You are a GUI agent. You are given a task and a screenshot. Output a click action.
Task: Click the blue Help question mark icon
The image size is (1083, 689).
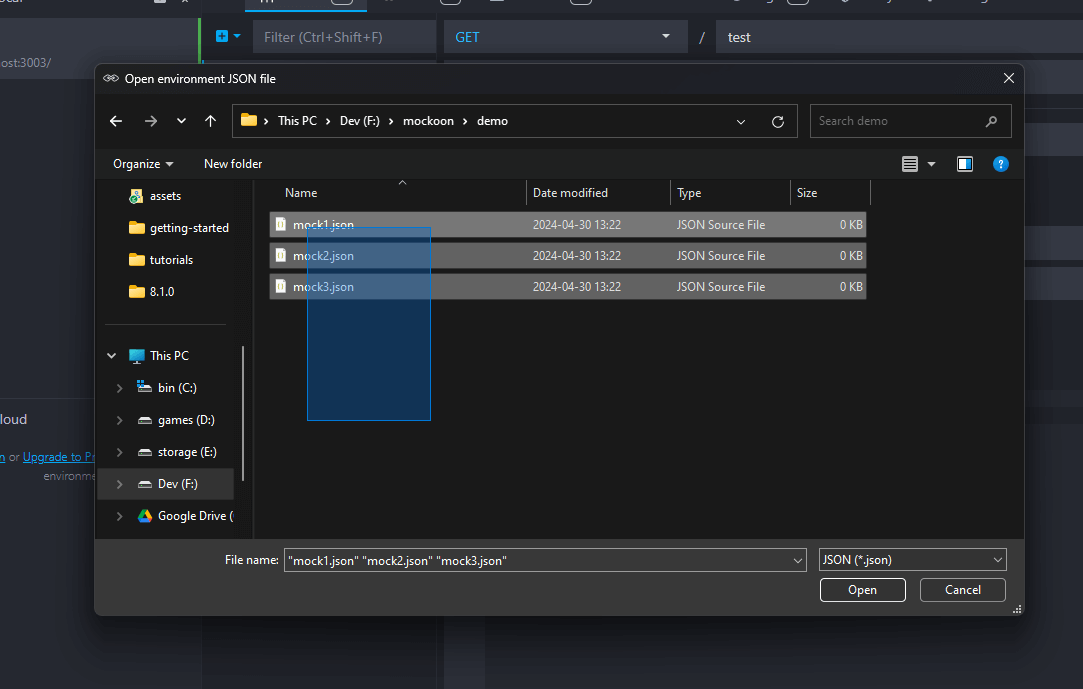(x=1000, y=164)
